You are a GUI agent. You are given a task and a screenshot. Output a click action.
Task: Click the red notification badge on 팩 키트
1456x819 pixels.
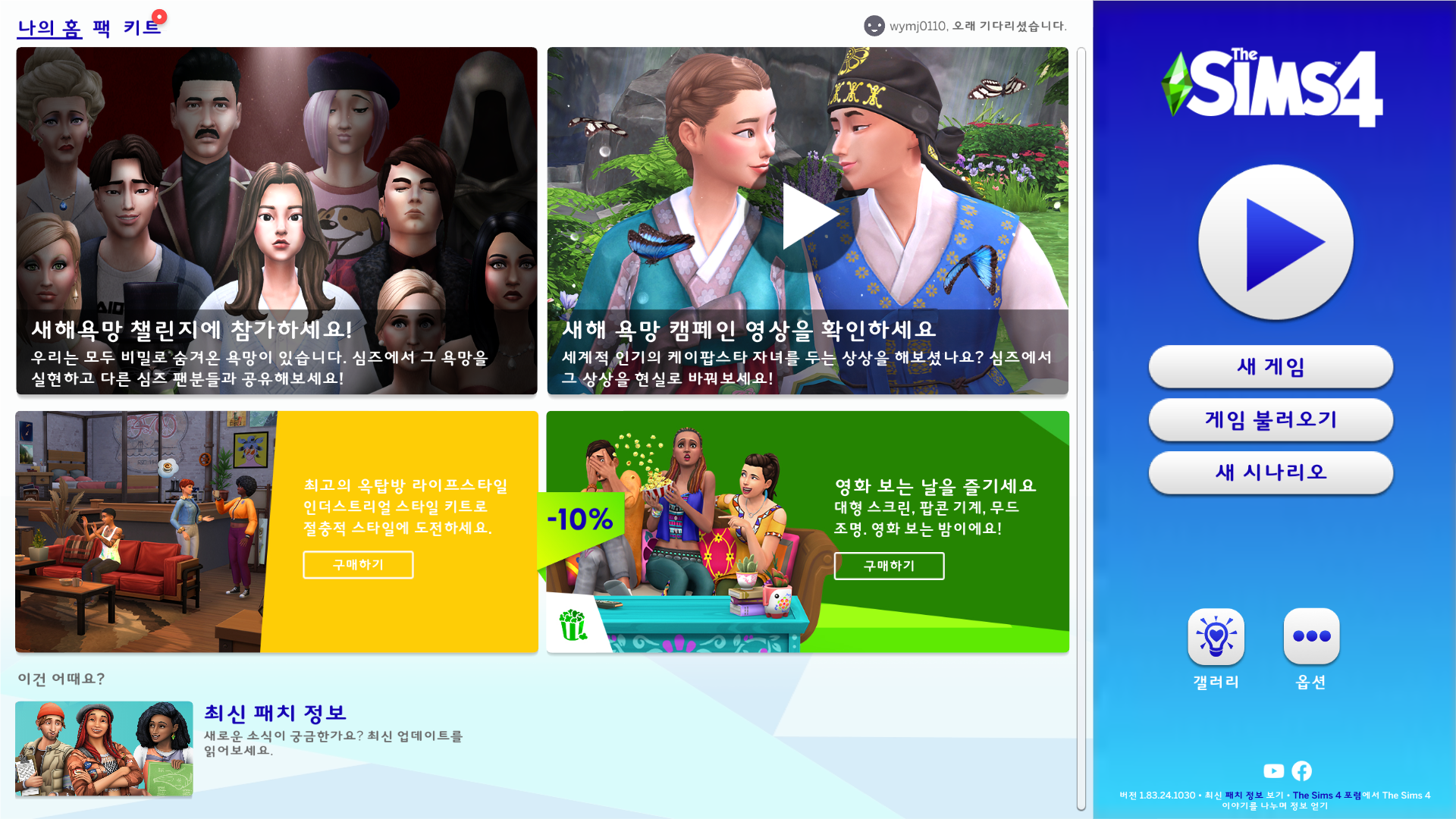(x=159, y=17)
